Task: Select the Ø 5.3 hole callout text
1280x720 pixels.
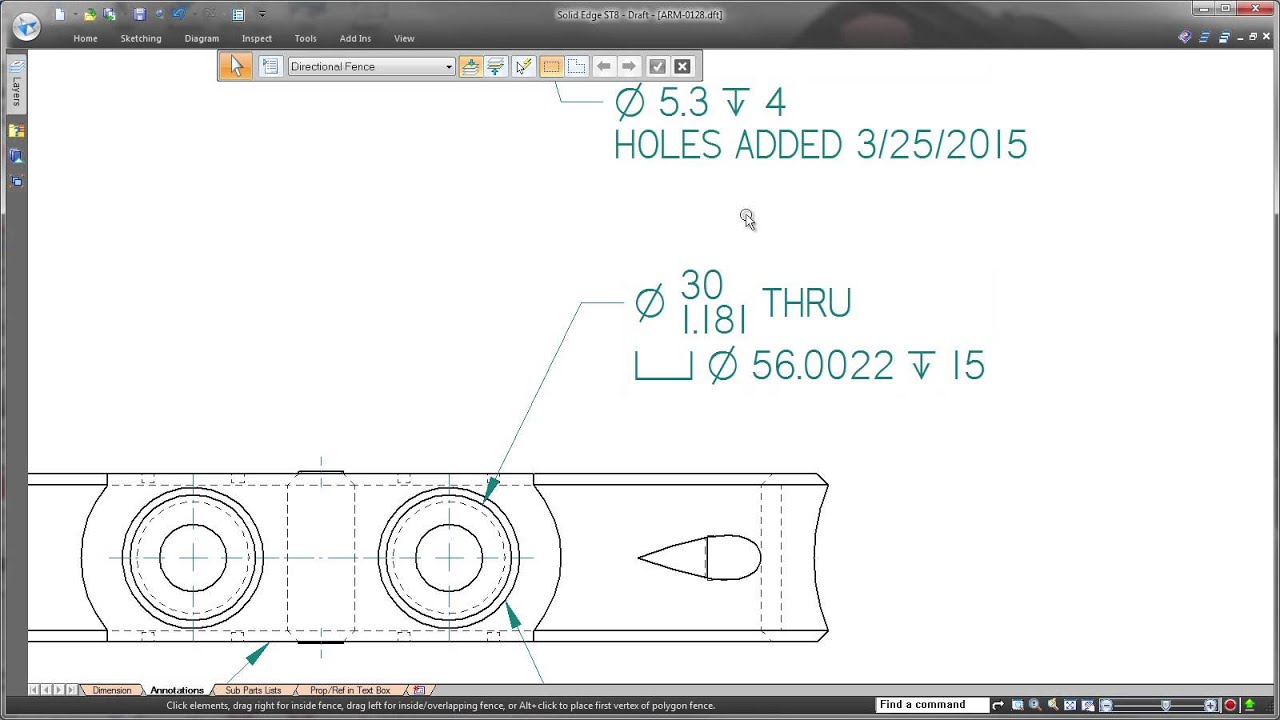Action: pyautogui.click(x=700, y=103)
